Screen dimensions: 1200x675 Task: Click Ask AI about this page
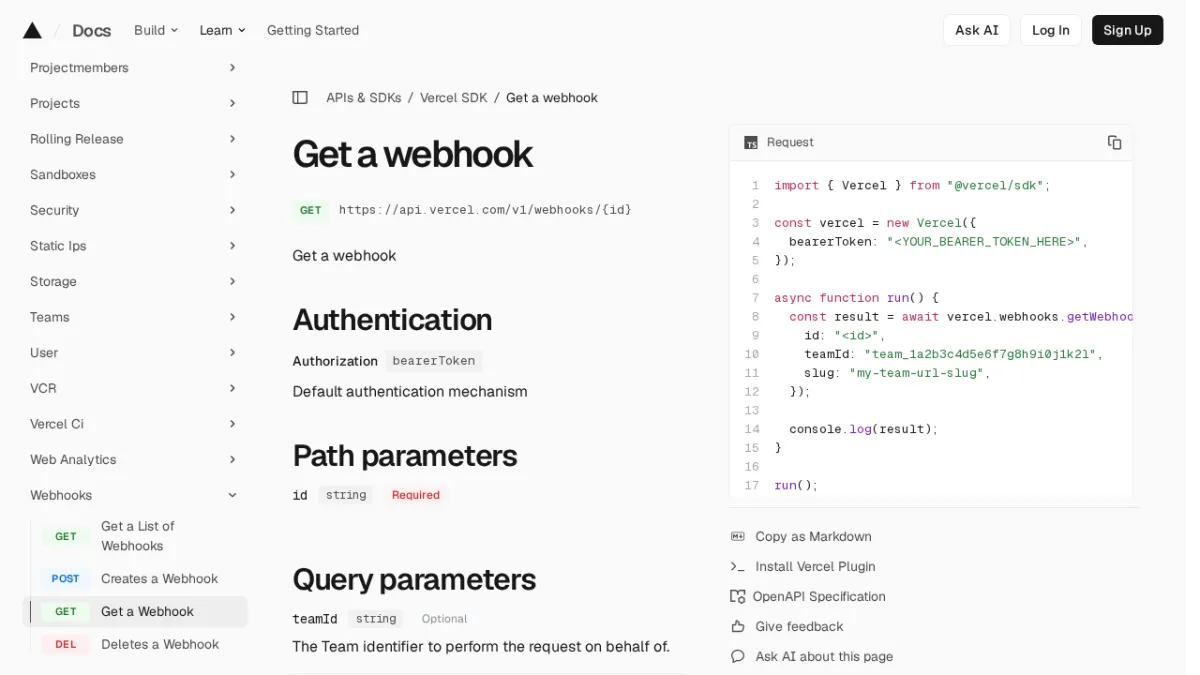point(824,656)
